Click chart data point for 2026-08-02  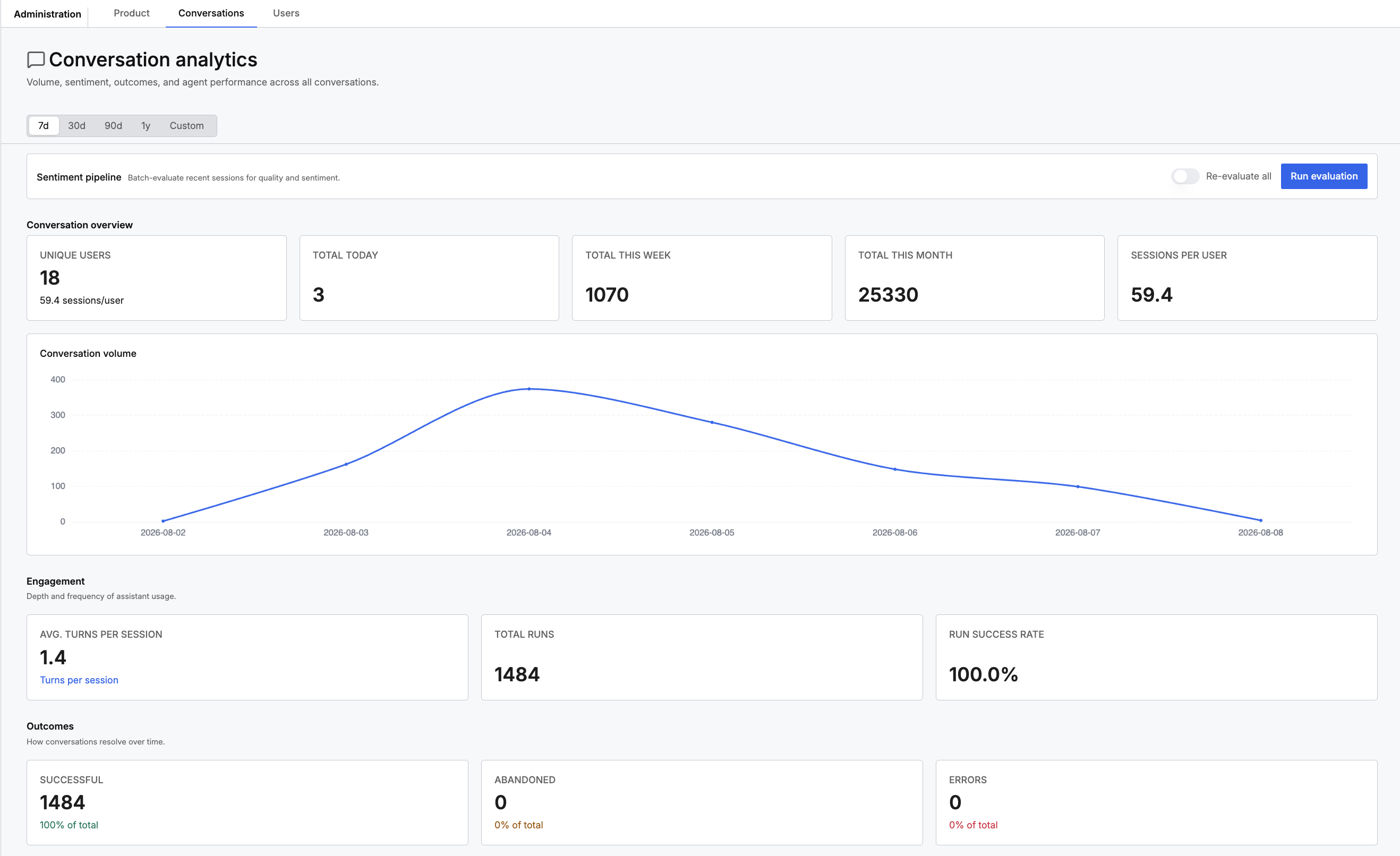163,521
